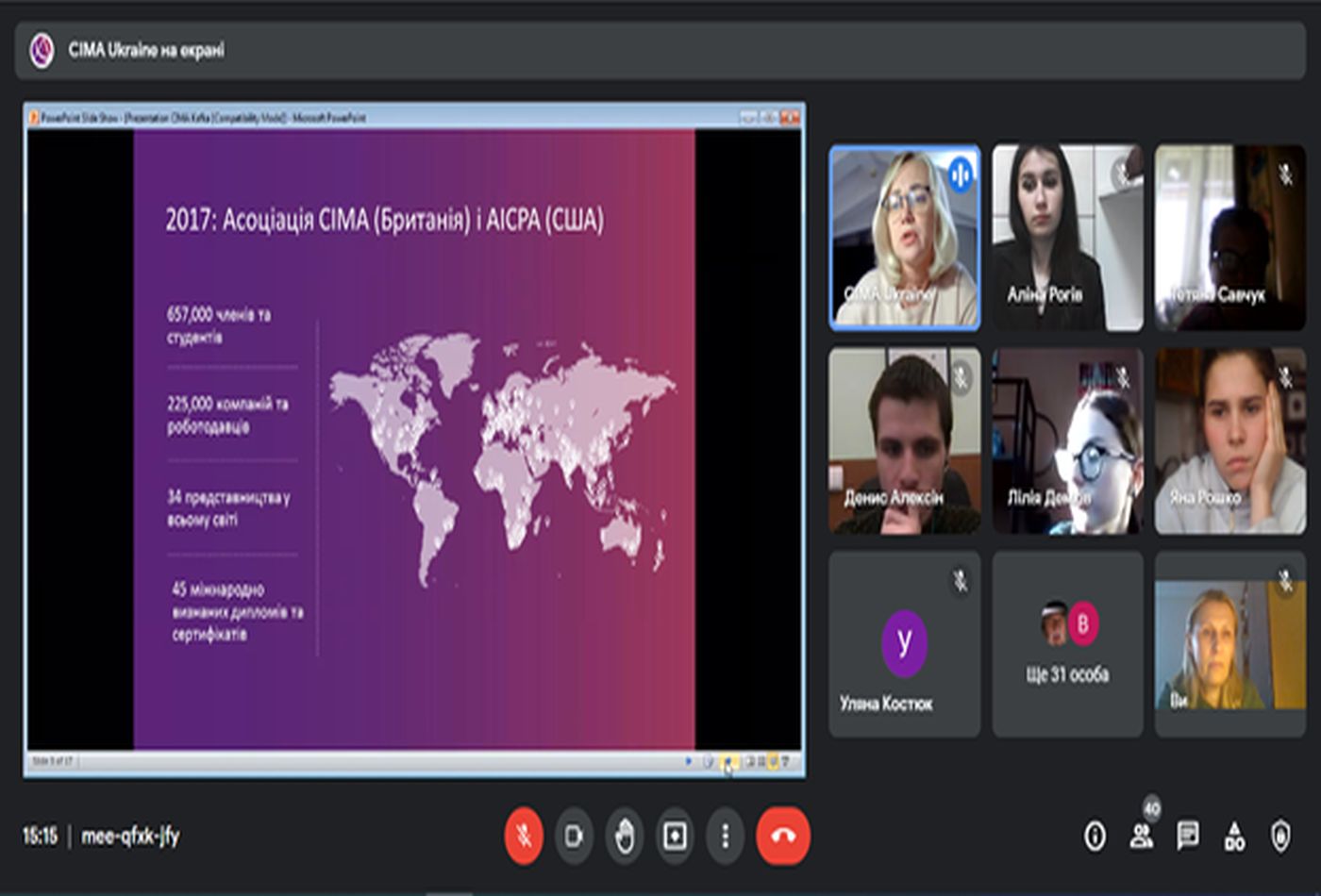Select Аліна Рогів's video tile
This screenshot has width=1321, height=896.
pyautogui.click(x=1067, y=237)
